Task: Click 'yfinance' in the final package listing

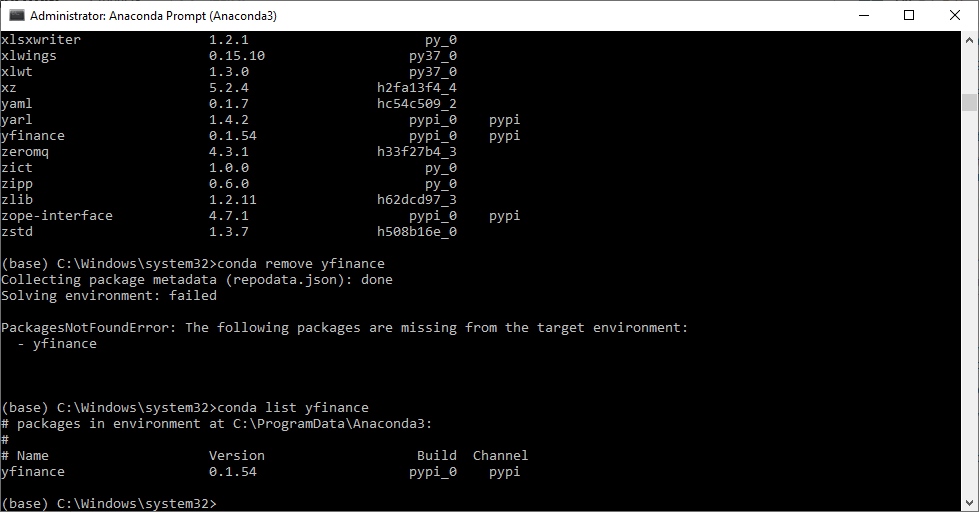Action: coord(33,471)
